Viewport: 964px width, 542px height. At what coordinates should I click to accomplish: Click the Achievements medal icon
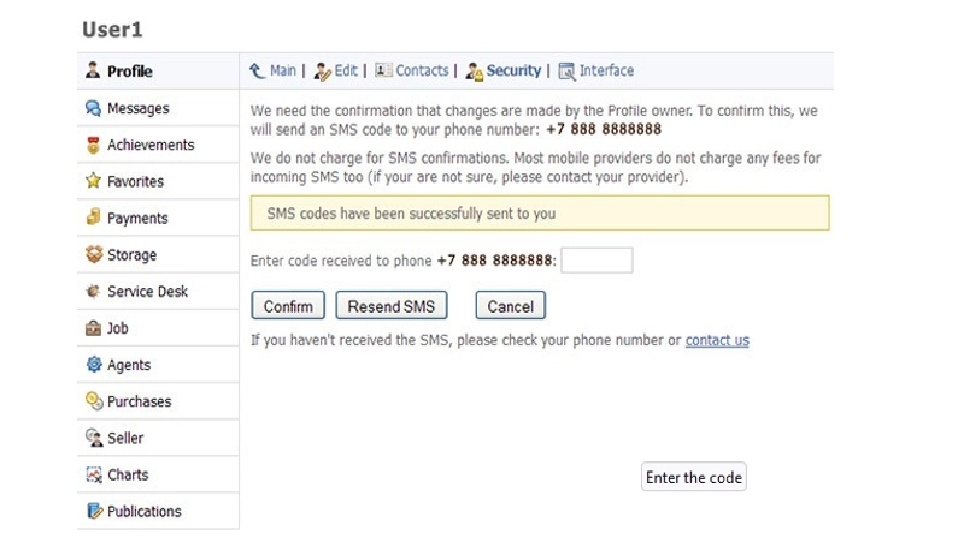point(93,145)
